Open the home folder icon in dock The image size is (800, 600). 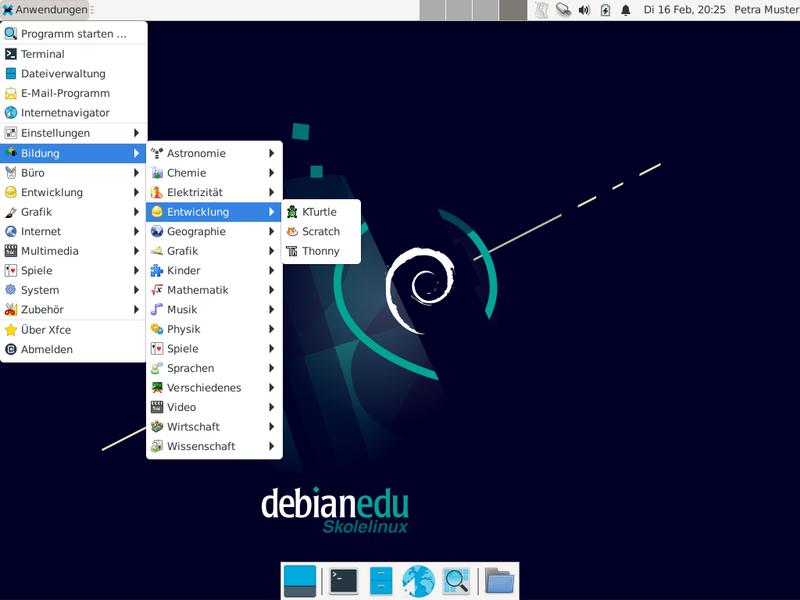click(x=499, y=581)
